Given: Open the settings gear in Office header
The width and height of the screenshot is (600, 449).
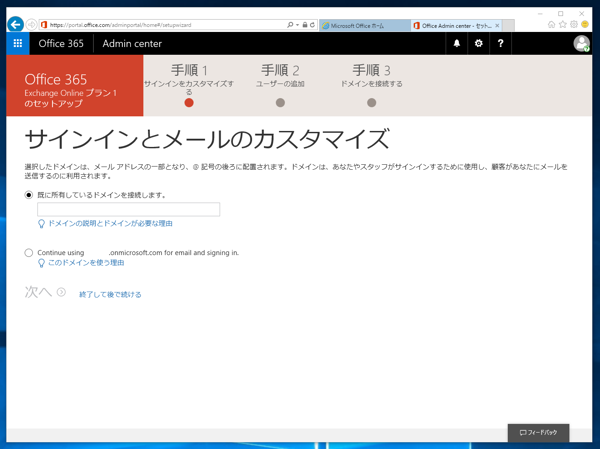Looking at the screenshot, I should 478,43.
